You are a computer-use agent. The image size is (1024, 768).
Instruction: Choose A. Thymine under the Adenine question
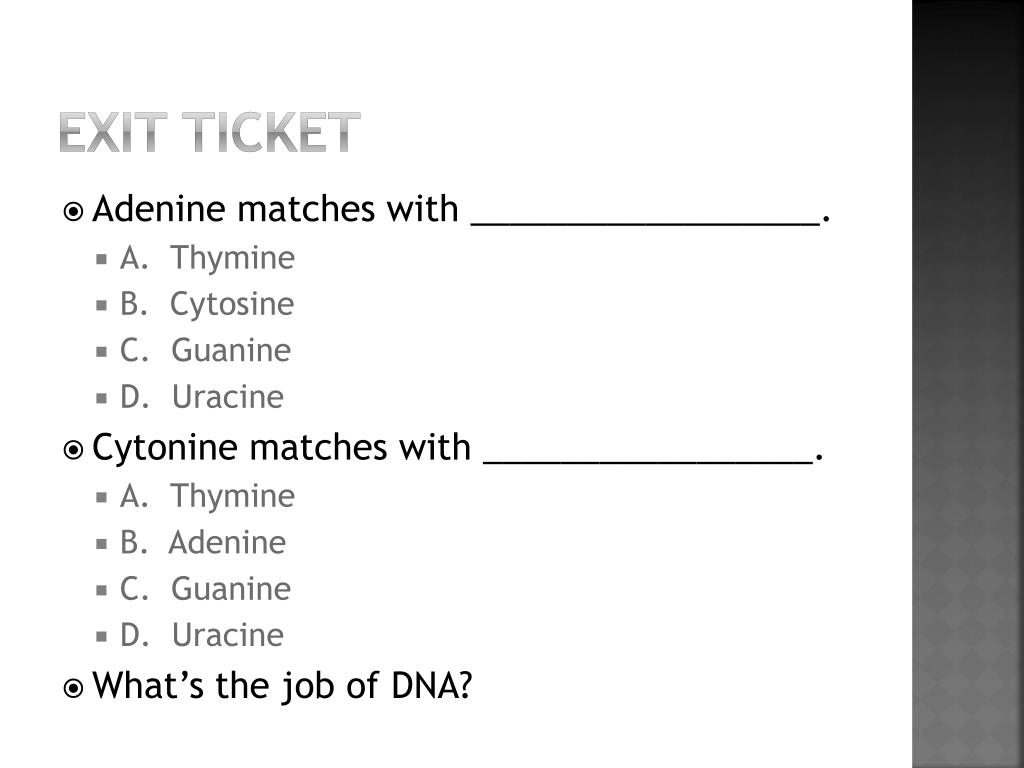(x=208, y=258)
